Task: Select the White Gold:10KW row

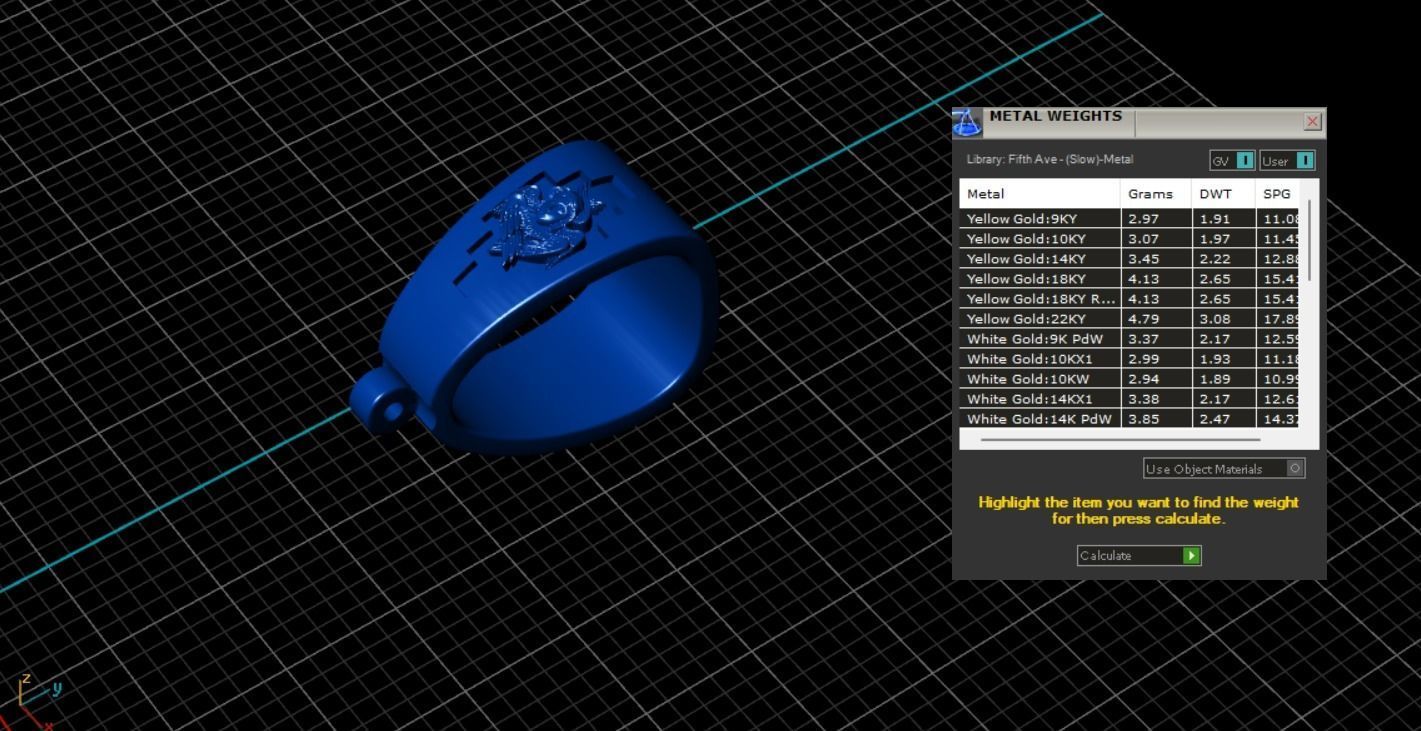Action: coord(1129,379)
